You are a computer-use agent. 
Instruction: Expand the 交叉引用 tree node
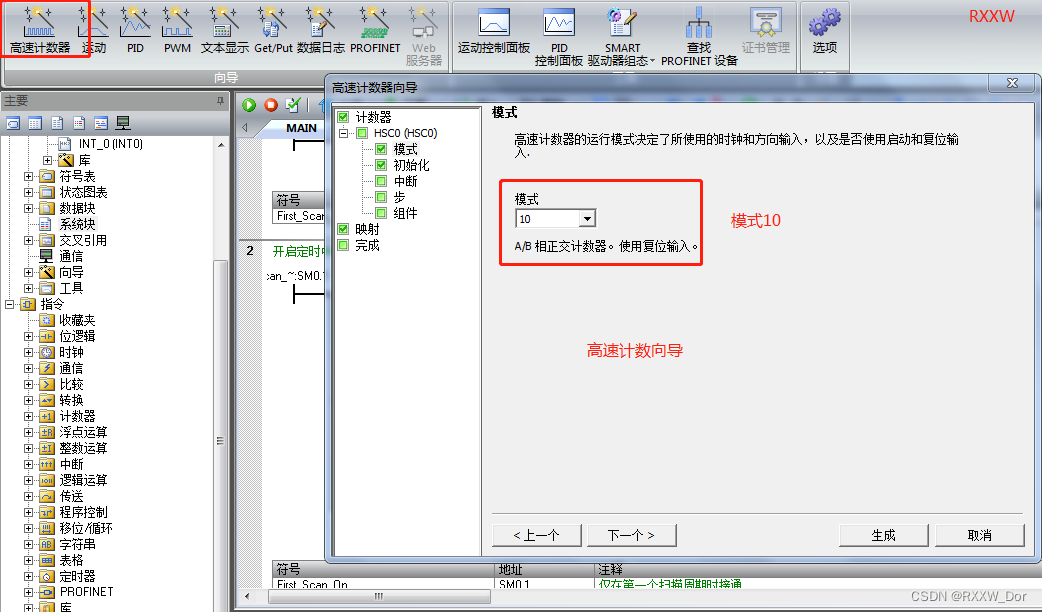pyautogui.click(x=28, y=240)
